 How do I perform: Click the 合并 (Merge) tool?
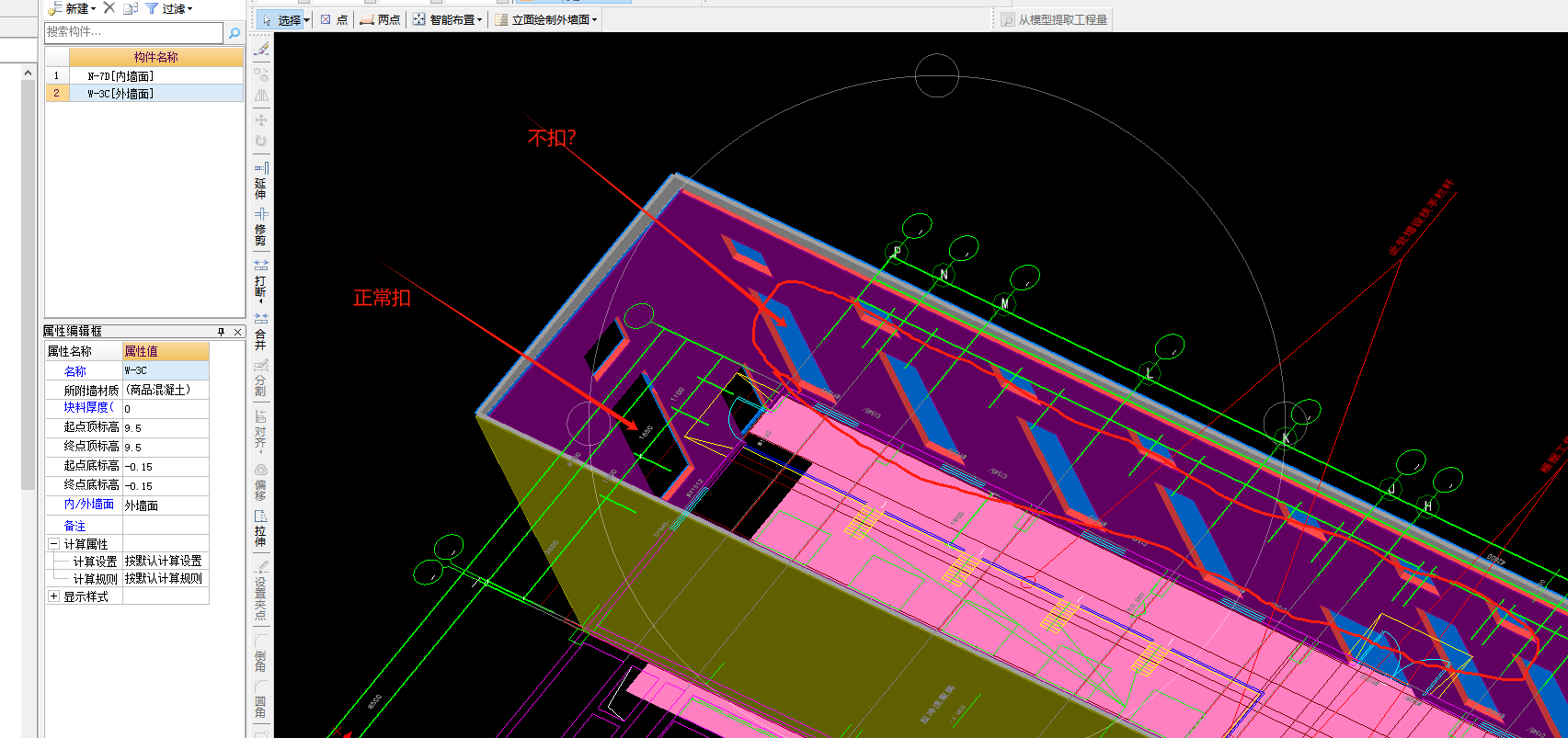click(x=261, y=333)
